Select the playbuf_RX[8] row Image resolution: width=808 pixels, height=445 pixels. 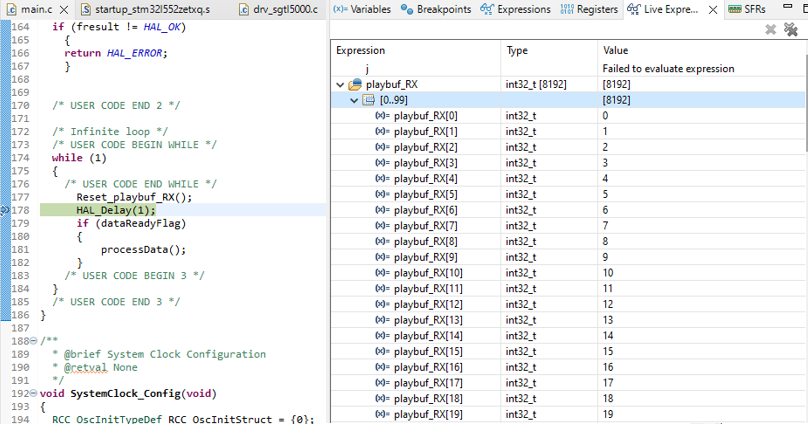point(567,242)
